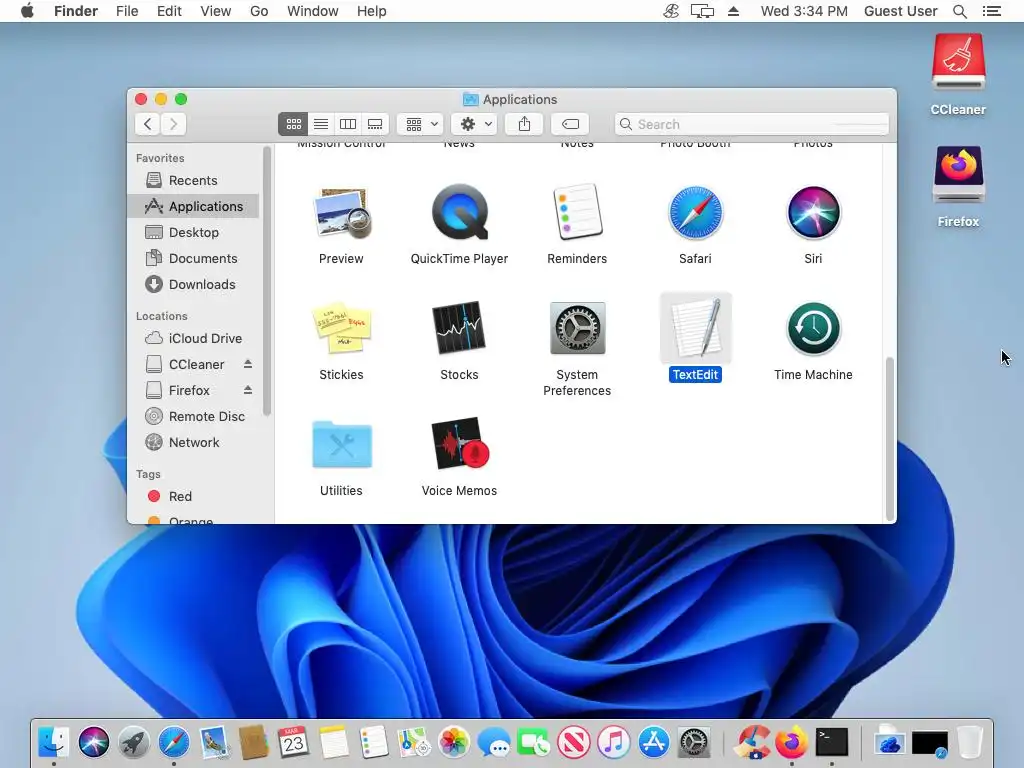Open Documents from the sidebar
The height and width of the screenshot is (768, 1024).
[x=194, y=259]
